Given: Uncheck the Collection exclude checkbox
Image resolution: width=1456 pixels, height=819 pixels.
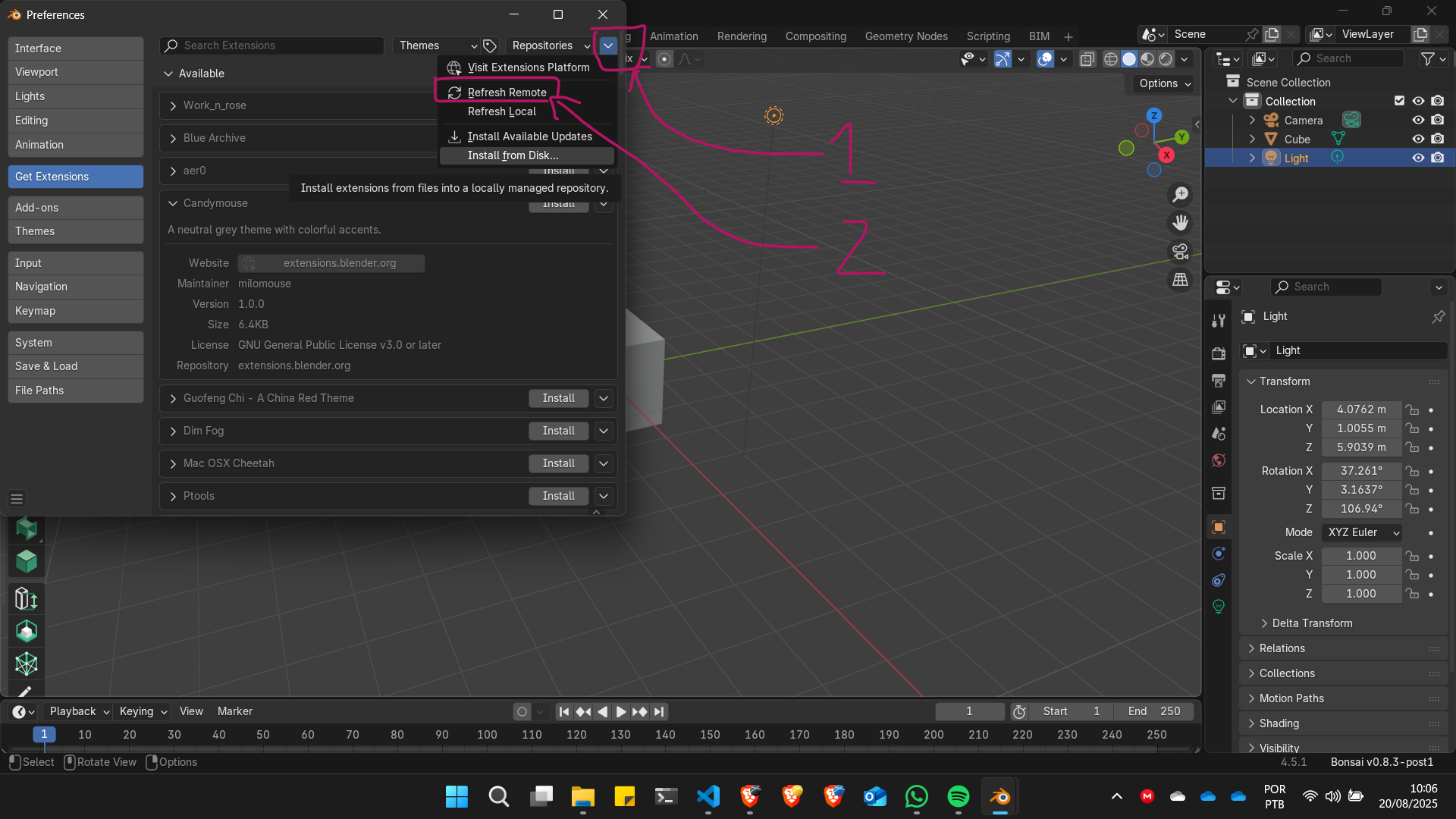Looking at the screenshot, I should pyautogui.click(x=1399, y=101).
